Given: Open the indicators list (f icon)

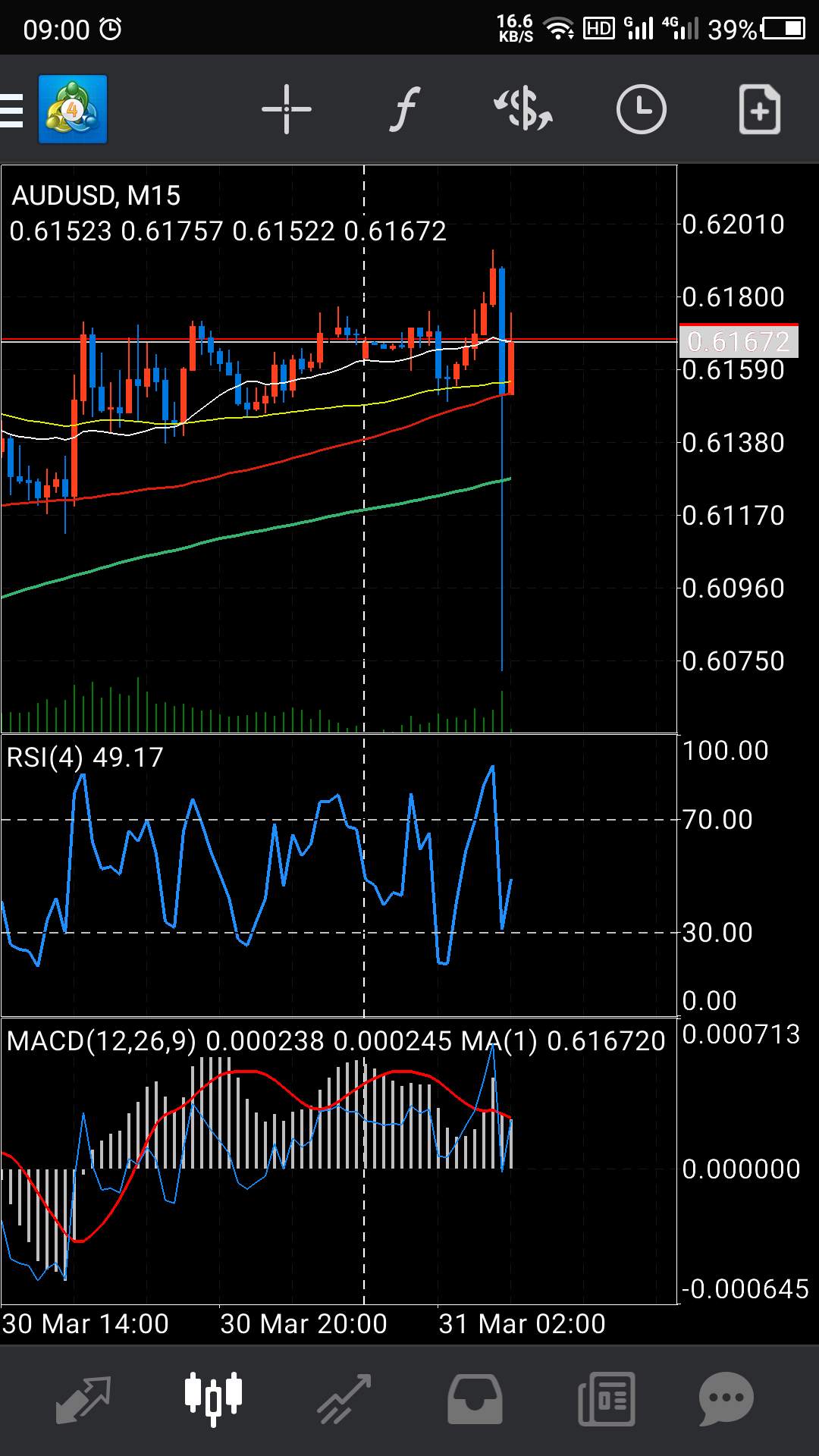Looking at the screenshot, I should pyautogui.click(x=405, y=110).
